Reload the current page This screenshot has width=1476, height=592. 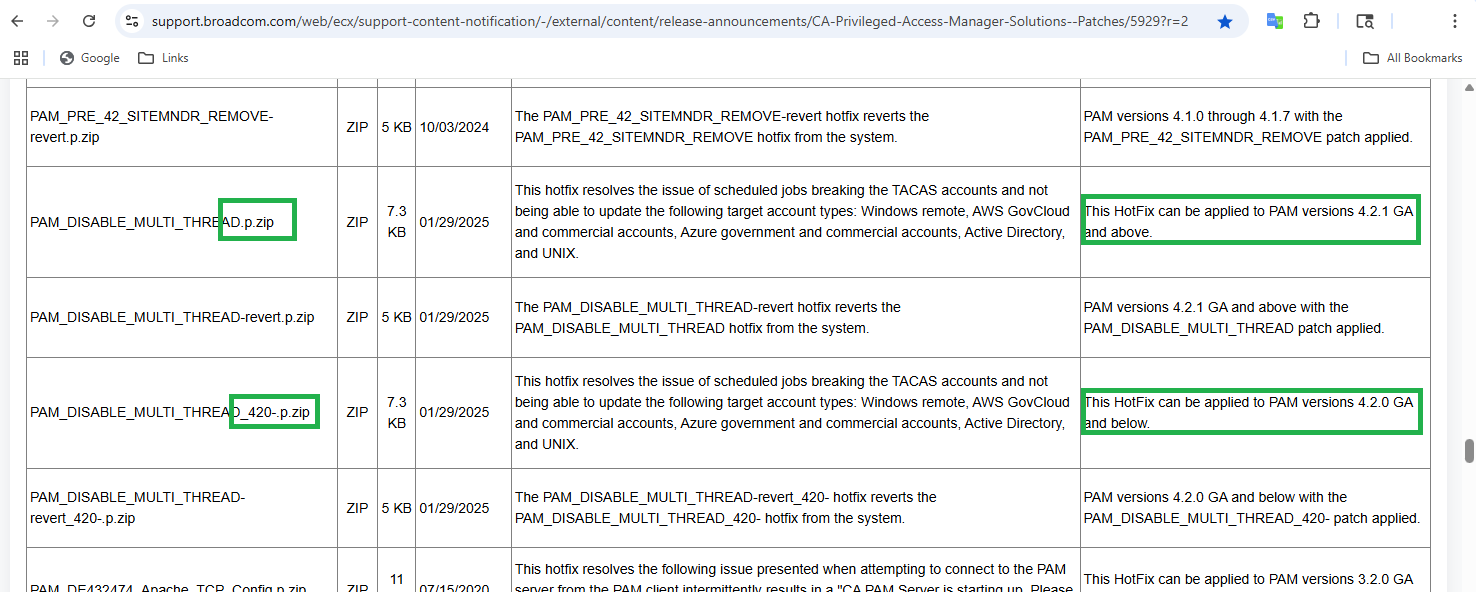(89, 21)
